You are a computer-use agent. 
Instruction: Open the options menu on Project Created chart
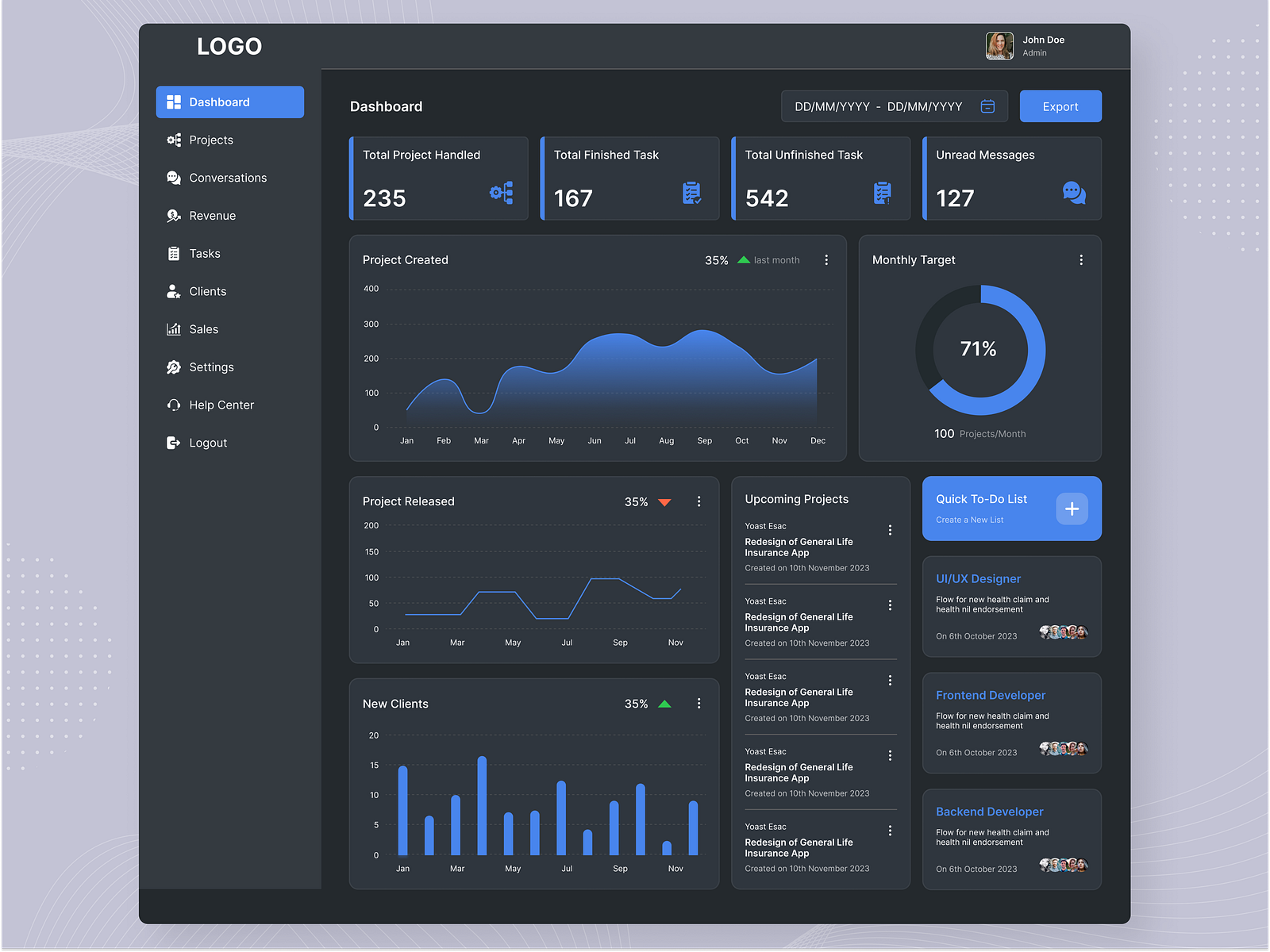click(x=826, y=259)
